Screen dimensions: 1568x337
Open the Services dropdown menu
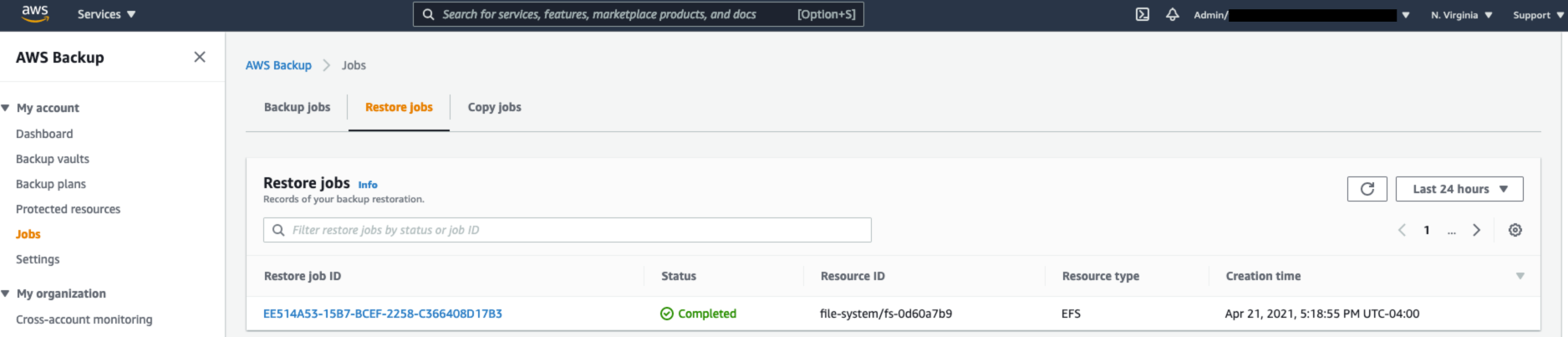[x=106, y=14]
